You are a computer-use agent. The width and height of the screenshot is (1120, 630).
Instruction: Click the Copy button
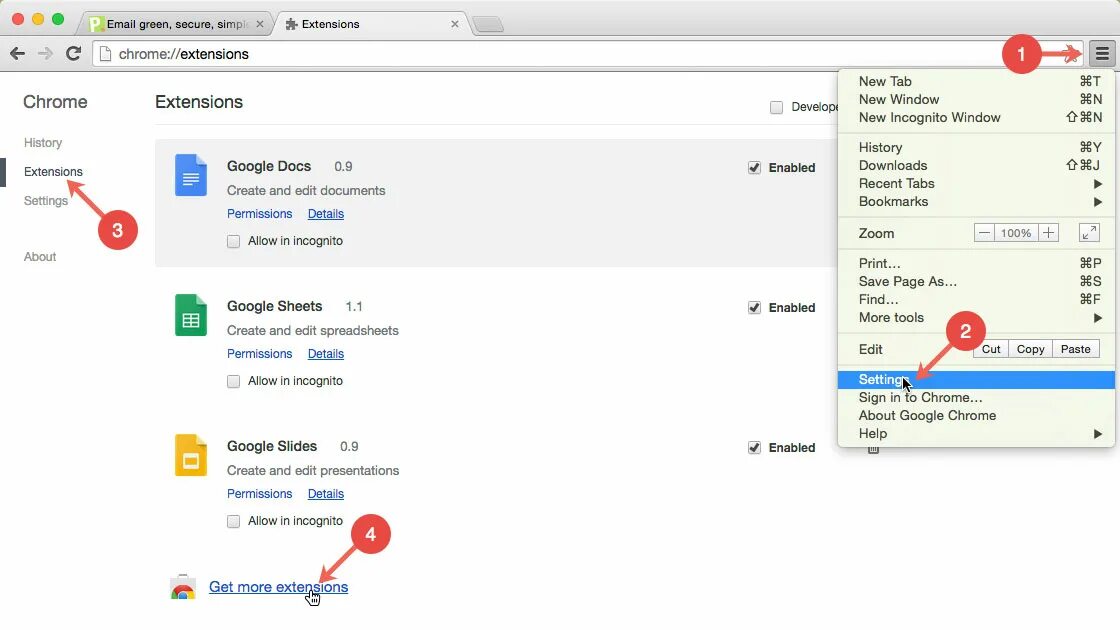click(1030, 349)
